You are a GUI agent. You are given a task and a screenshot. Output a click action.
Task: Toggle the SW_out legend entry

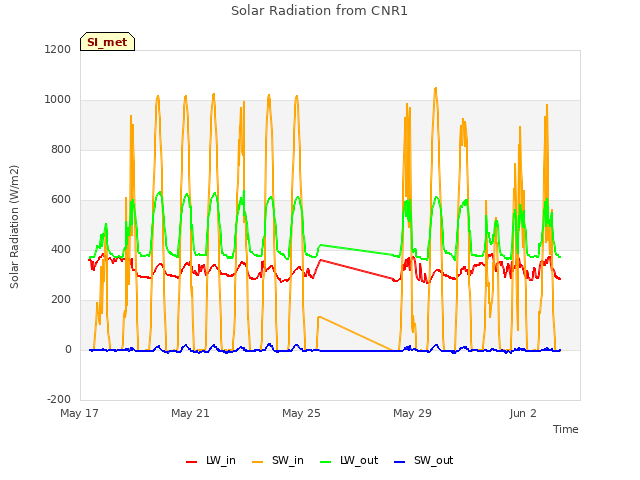point(423,461)
